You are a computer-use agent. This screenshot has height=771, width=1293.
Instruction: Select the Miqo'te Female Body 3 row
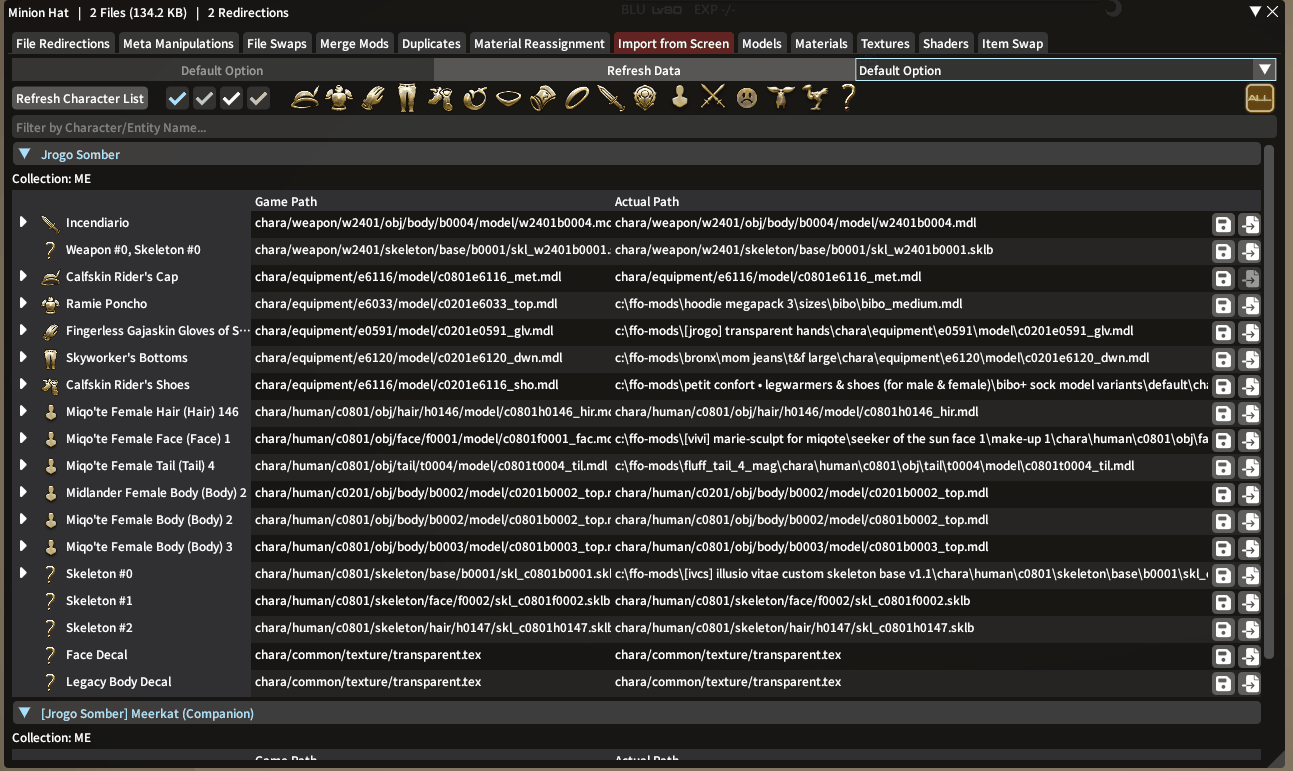click(149, 546)
